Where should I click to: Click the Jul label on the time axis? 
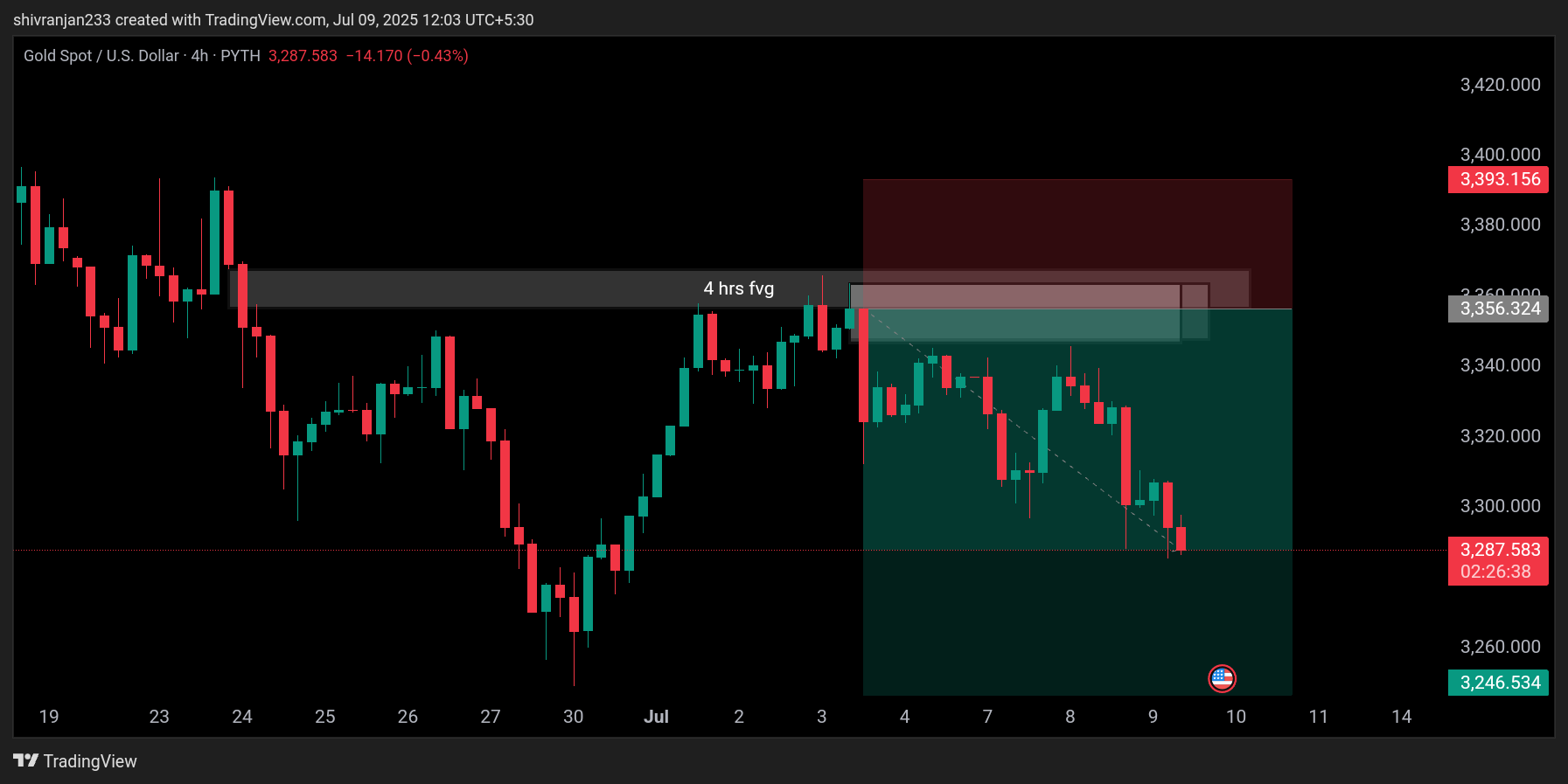656,717
